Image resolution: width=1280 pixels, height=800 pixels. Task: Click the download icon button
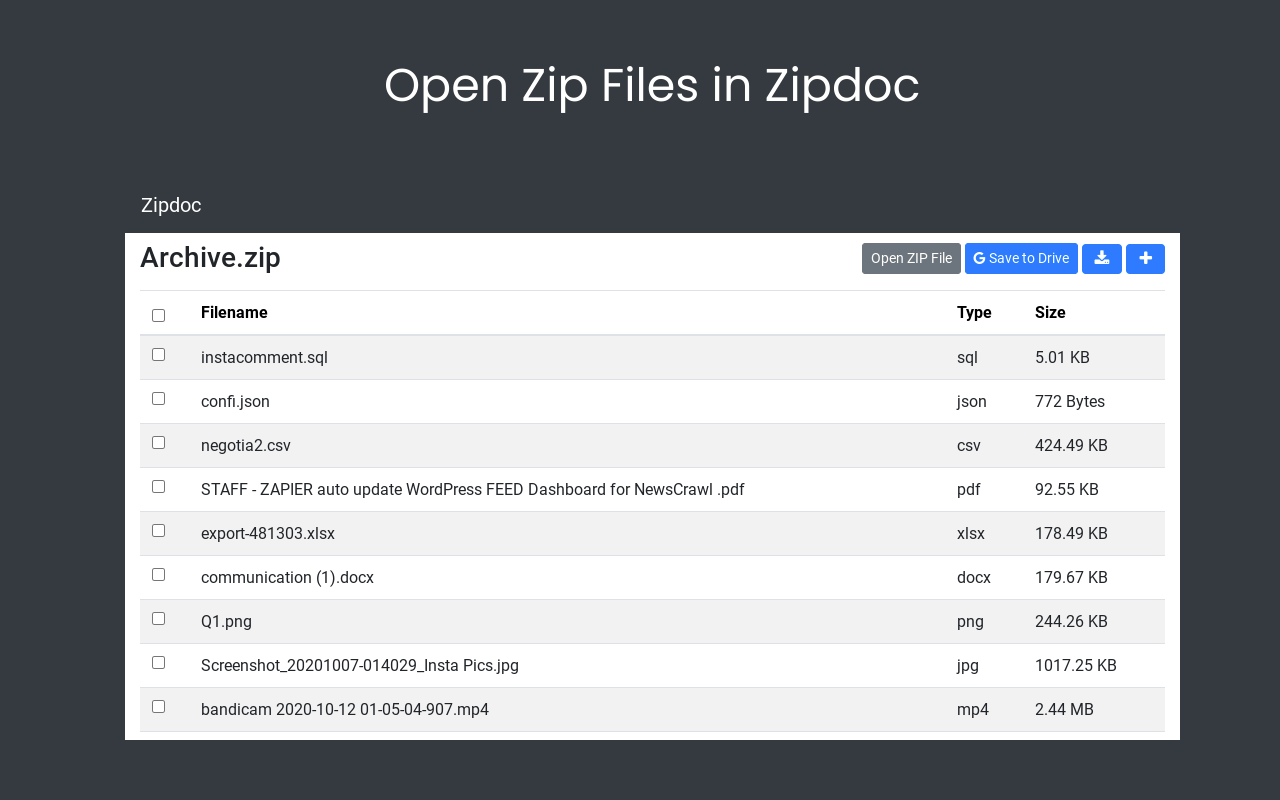1101,258
